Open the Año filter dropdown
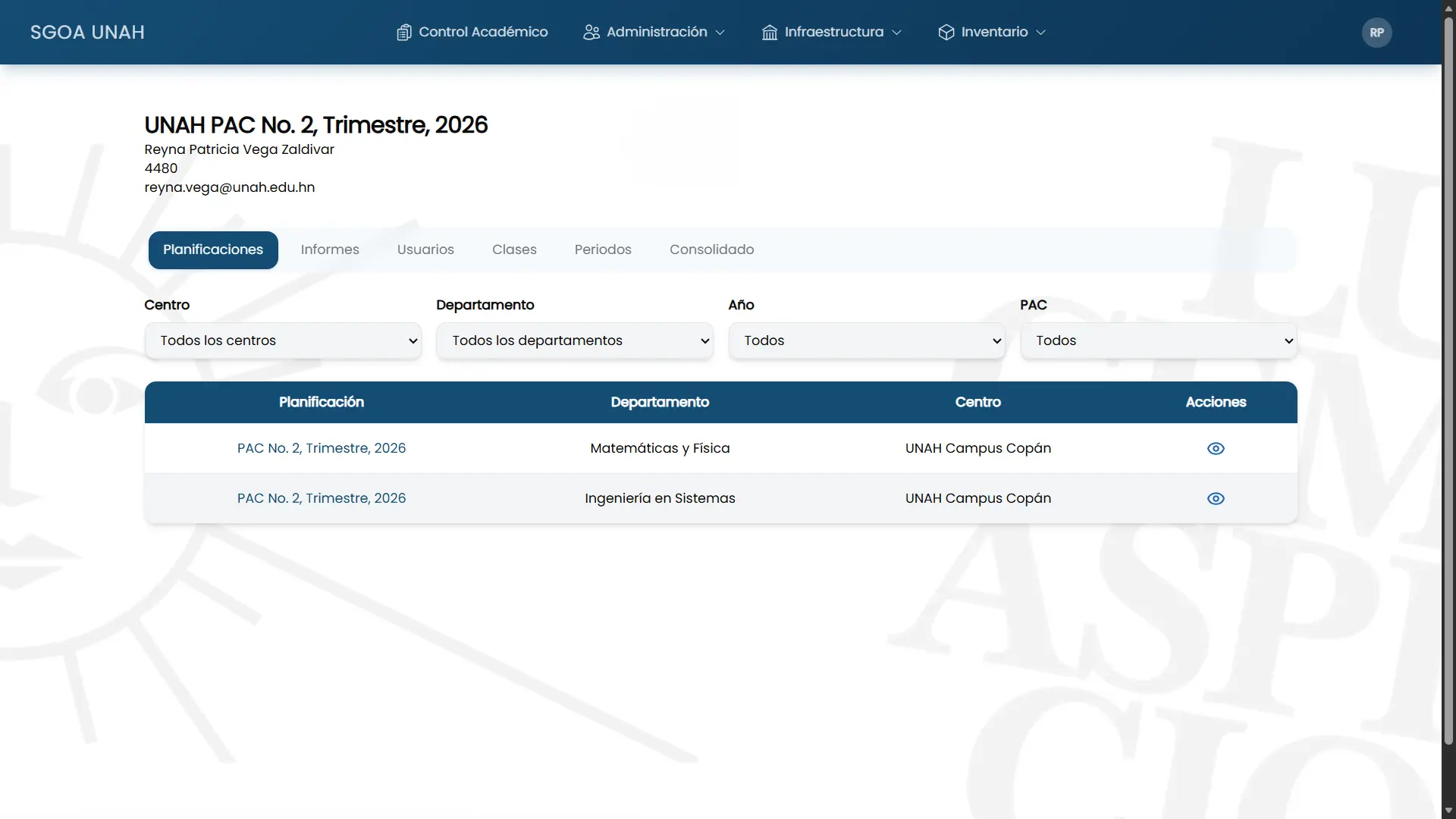Screen dimensions: 1456x819 [x=867, y=340]
